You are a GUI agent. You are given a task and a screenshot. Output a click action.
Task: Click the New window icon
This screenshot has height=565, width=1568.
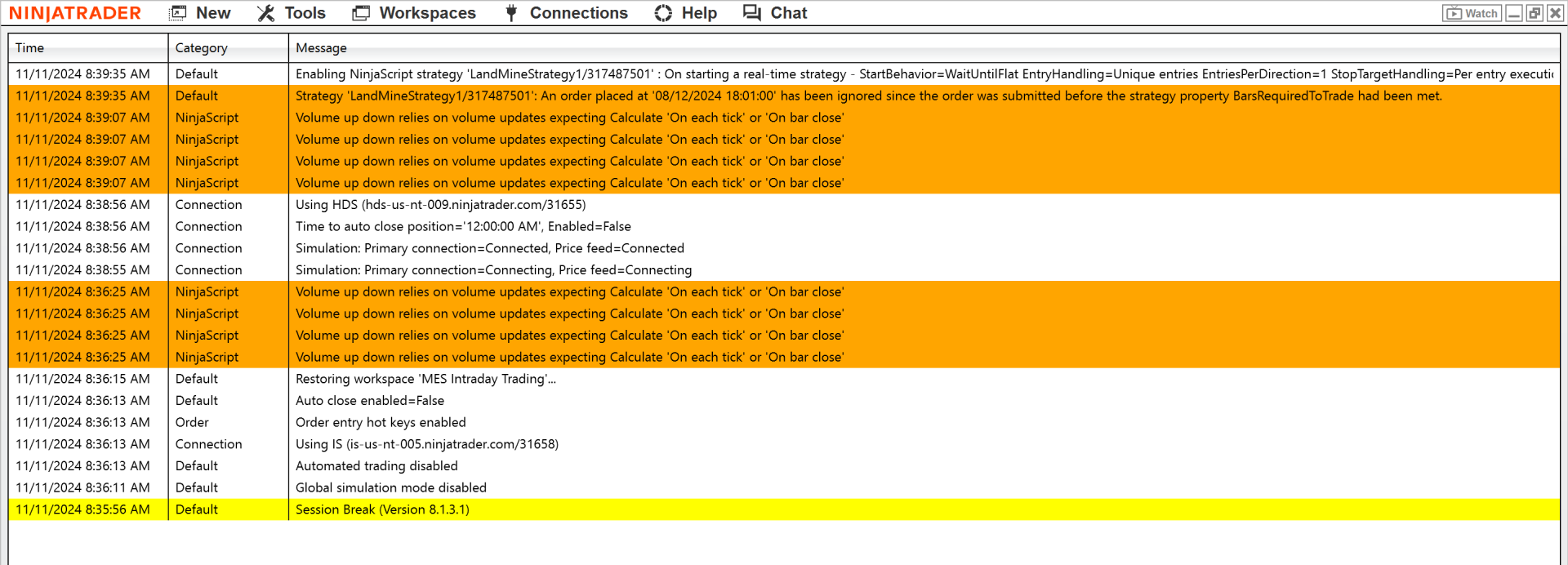[178, 13]
